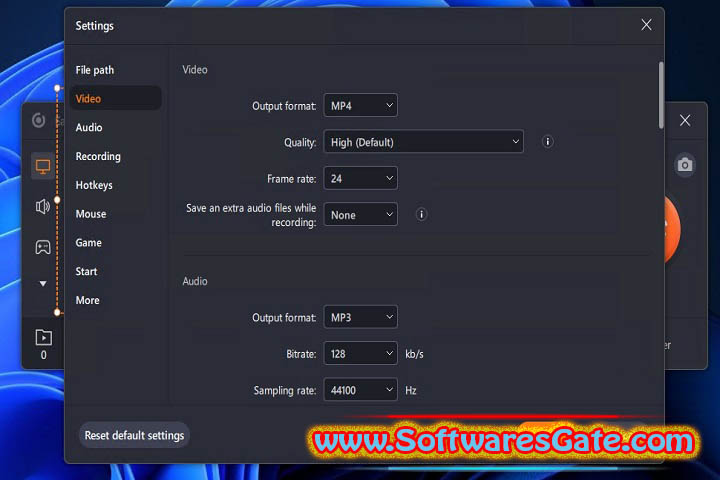Select the Video settings section
The image size is (720, 480).
[115, 98]
